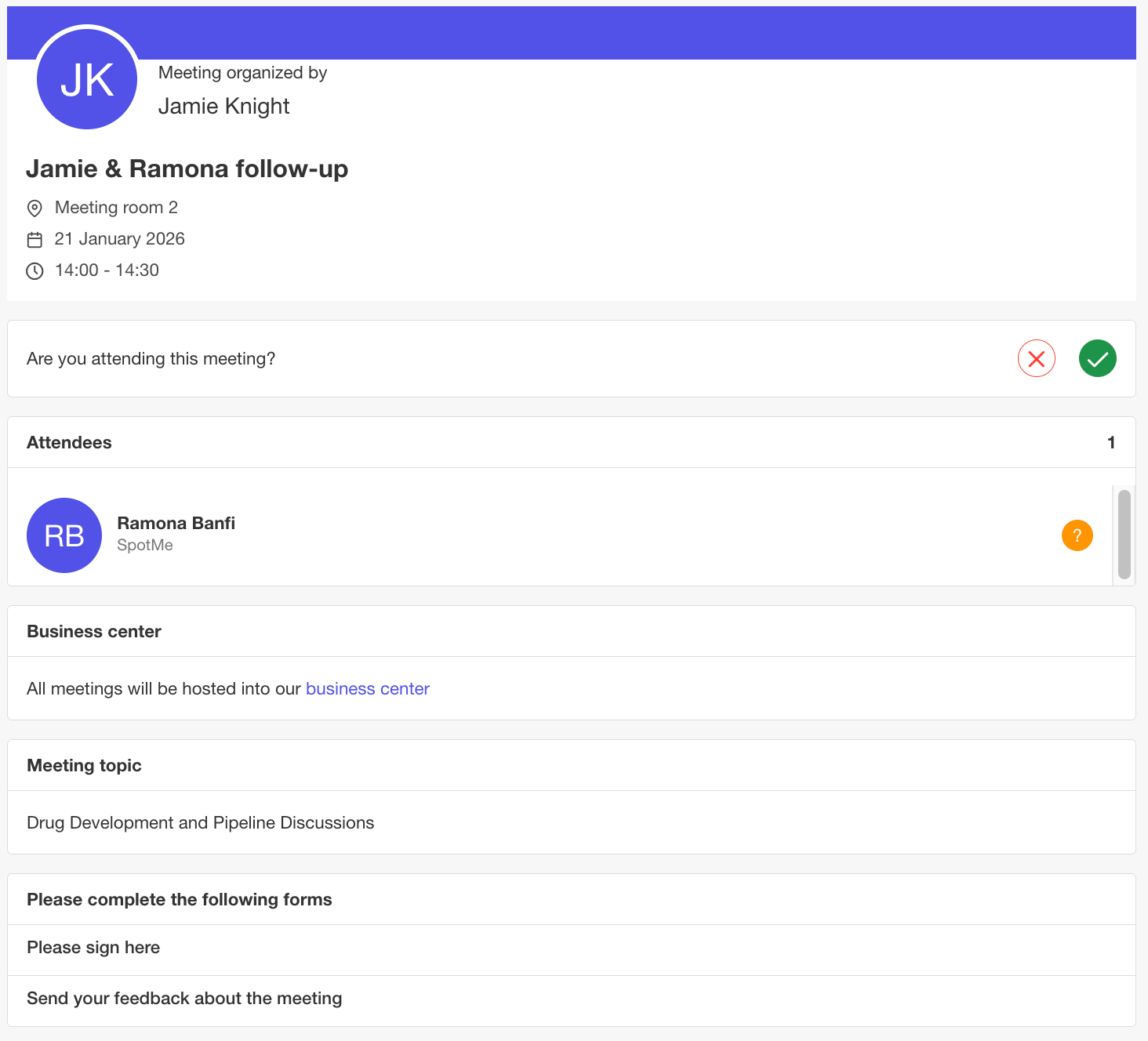Click Ramona Banfi's orange pending status icon

(1077, 535)
